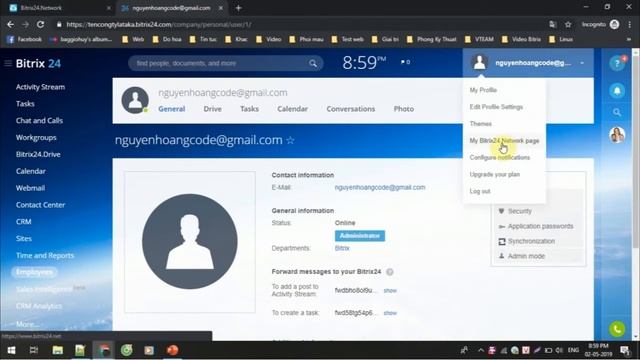Star the profile as favorite
Viewport: 640px width, 360px height.
pos(290,140)
